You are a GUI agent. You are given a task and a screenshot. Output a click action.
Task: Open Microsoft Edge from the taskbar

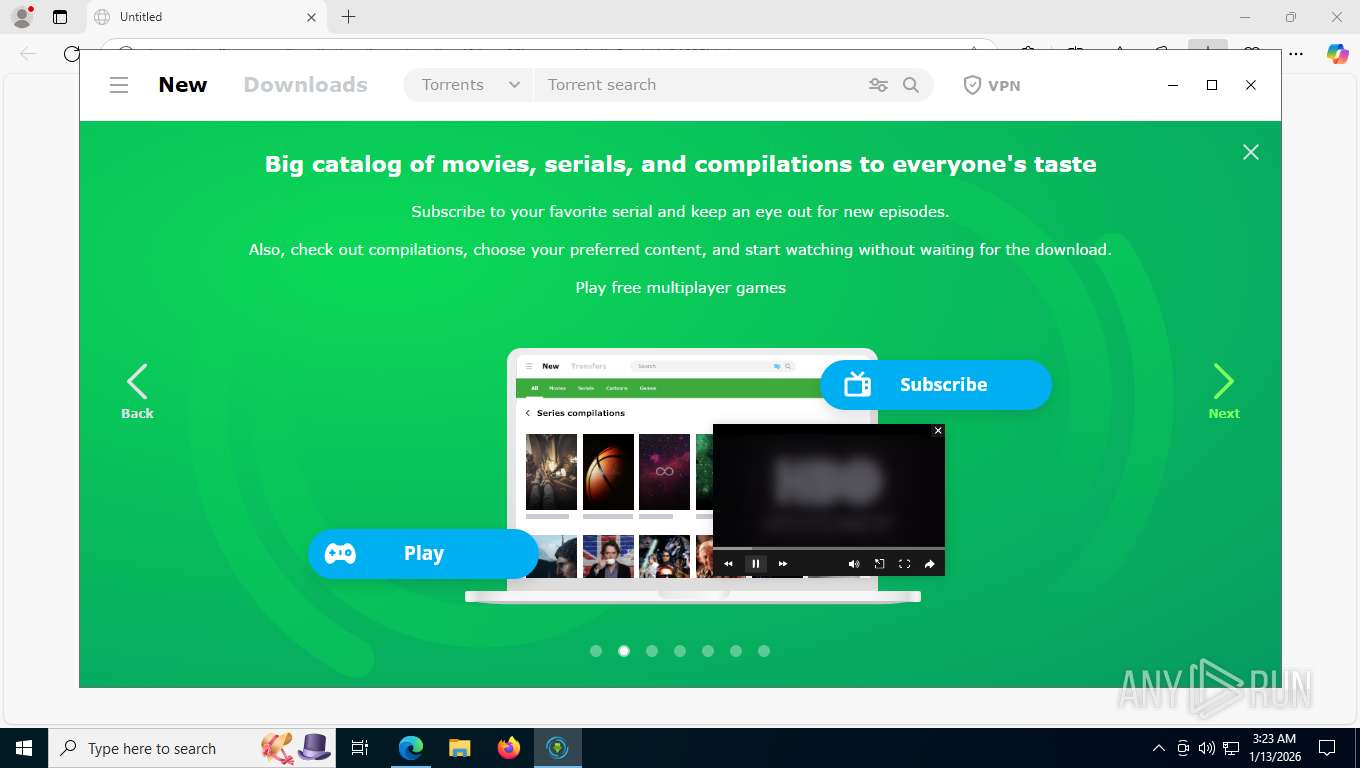click(411, 748)
